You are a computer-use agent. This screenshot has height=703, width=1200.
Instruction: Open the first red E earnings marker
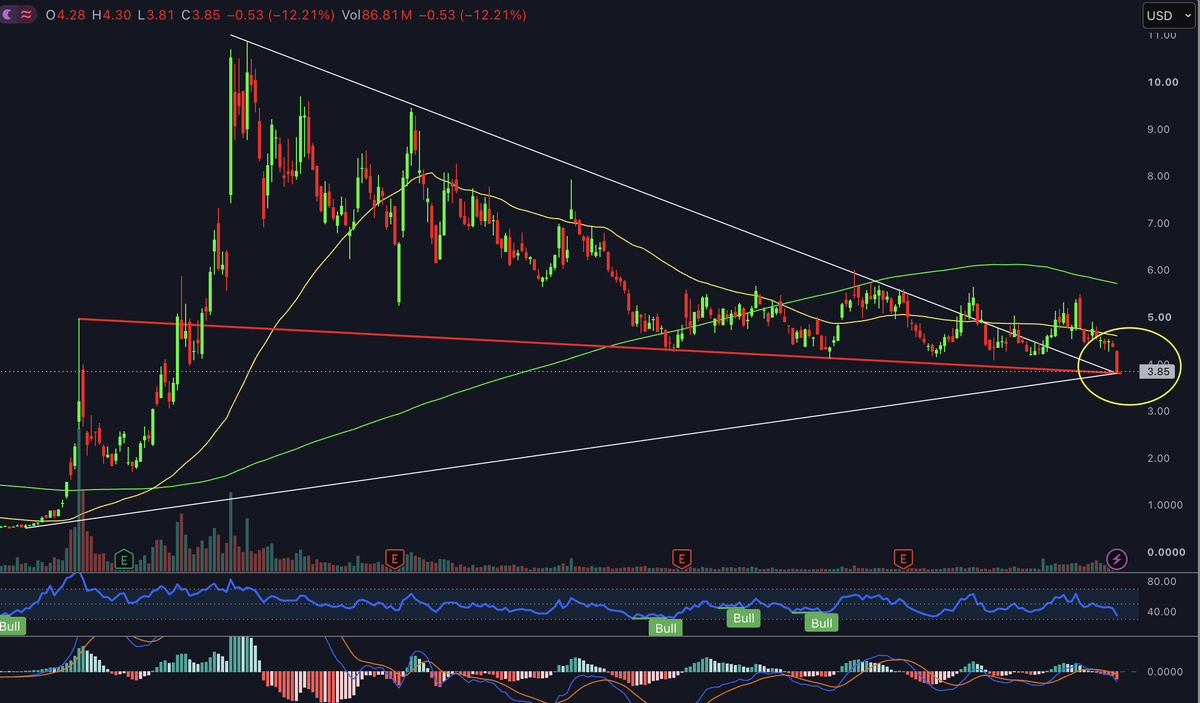pos(395,558)
